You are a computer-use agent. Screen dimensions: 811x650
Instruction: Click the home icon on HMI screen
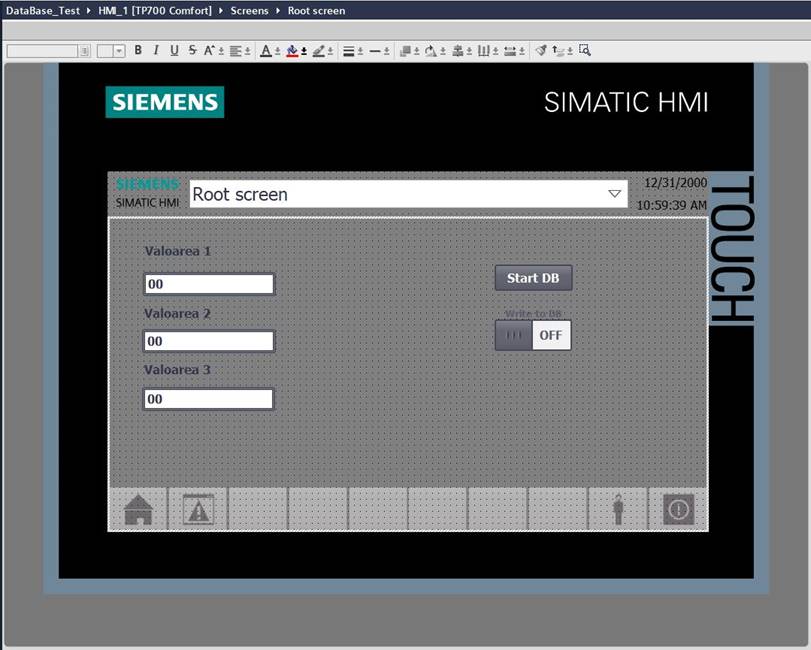click(138, 510)
